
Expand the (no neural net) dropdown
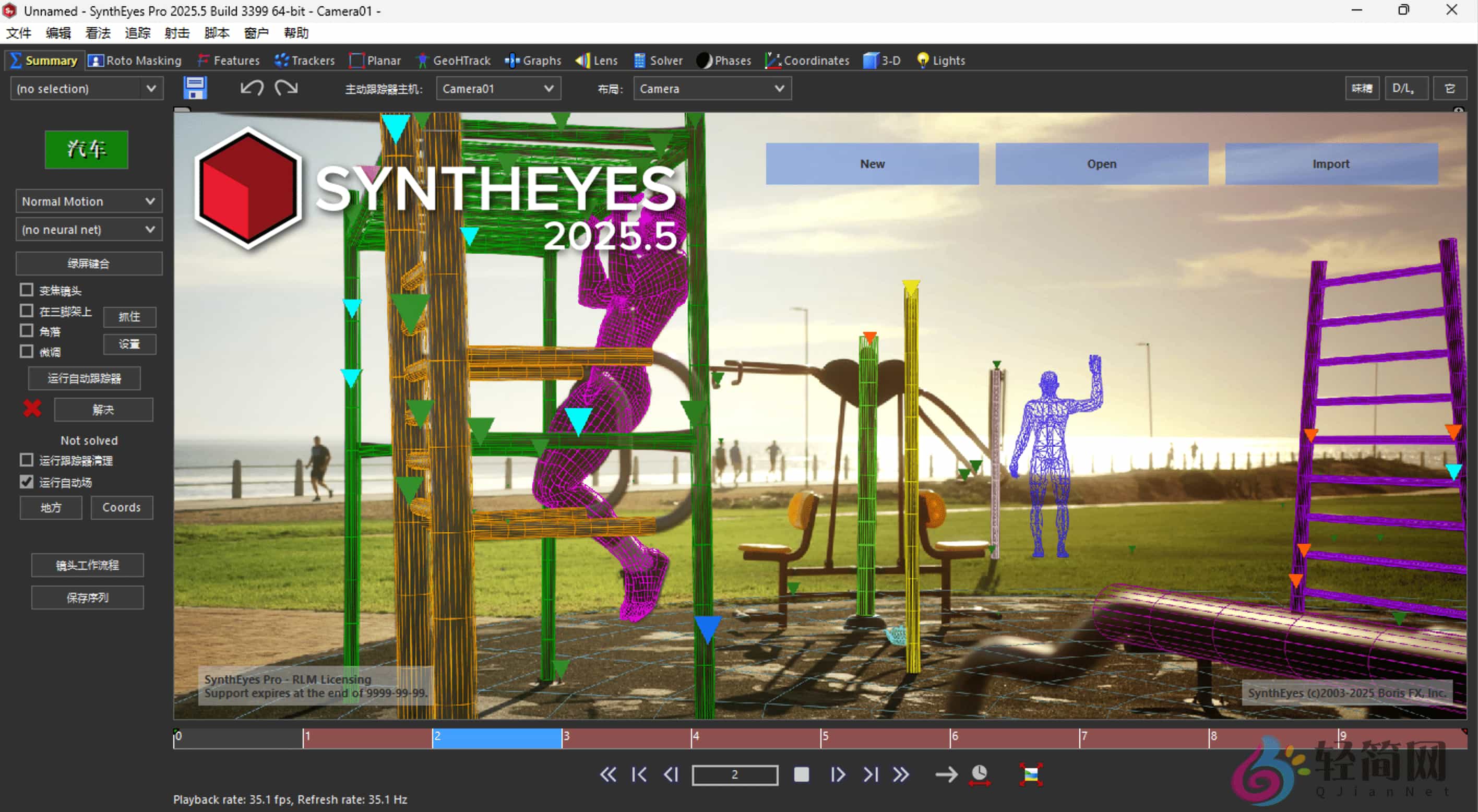pyautogui.click(x=88, y=230)
